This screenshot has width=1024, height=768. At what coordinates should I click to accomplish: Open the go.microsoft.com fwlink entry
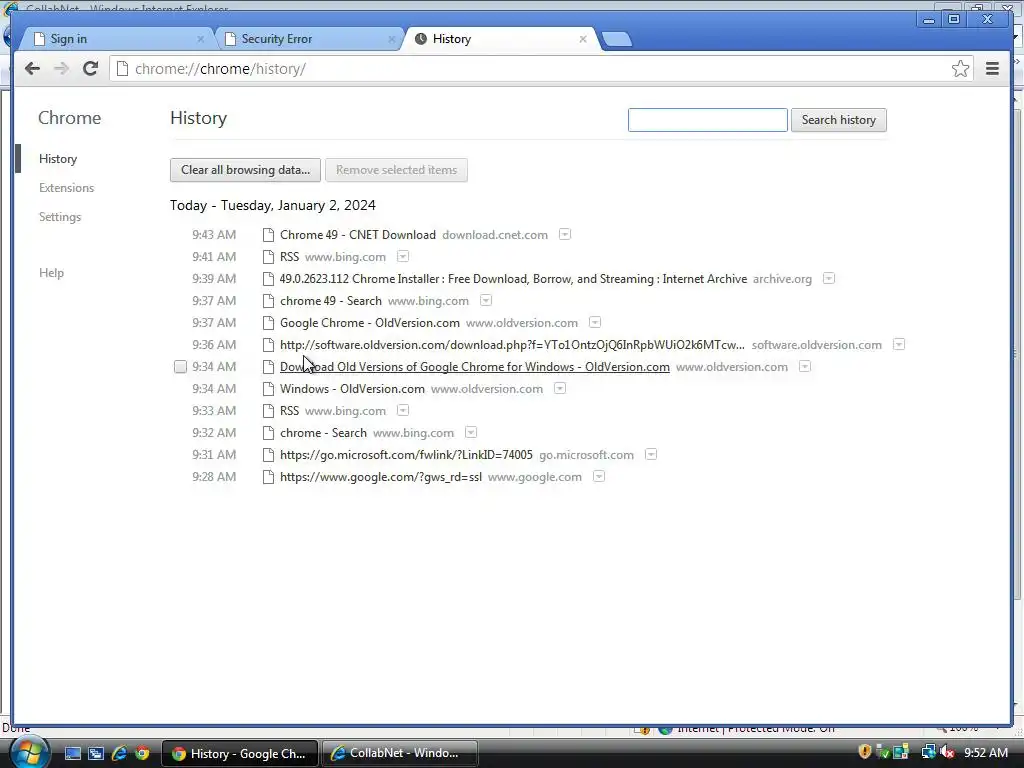pyautogui.click(x=406, y=455)
